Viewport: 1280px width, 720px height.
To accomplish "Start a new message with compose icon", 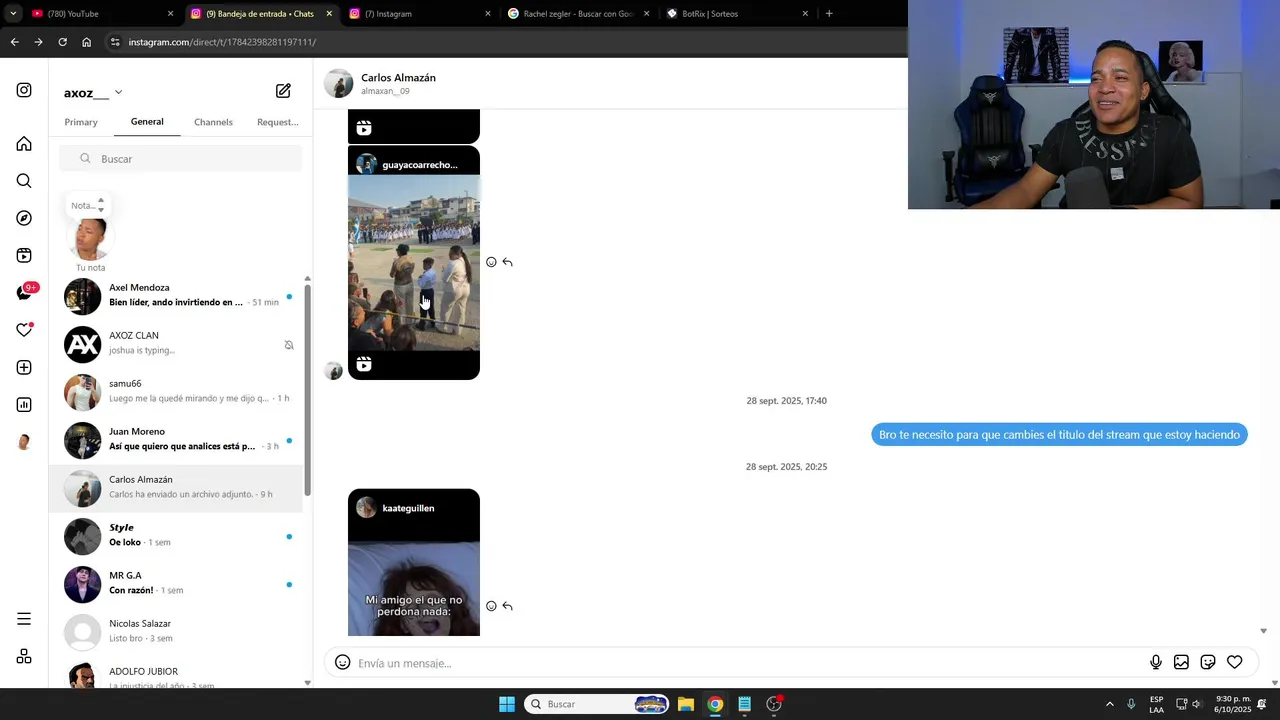I will point(283,91).
